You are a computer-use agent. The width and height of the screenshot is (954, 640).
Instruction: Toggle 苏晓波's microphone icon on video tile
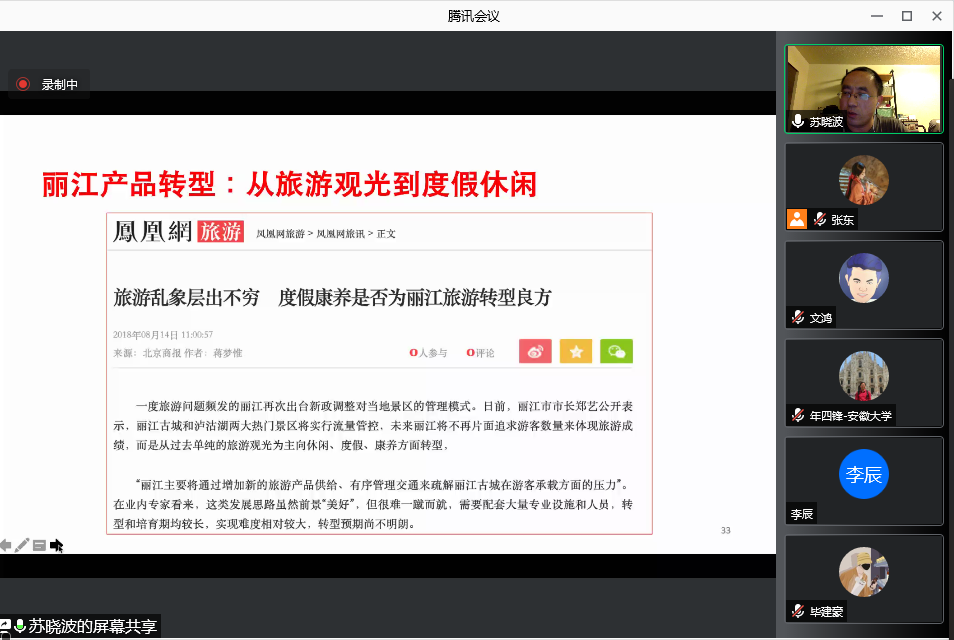(x=798, y=121)
